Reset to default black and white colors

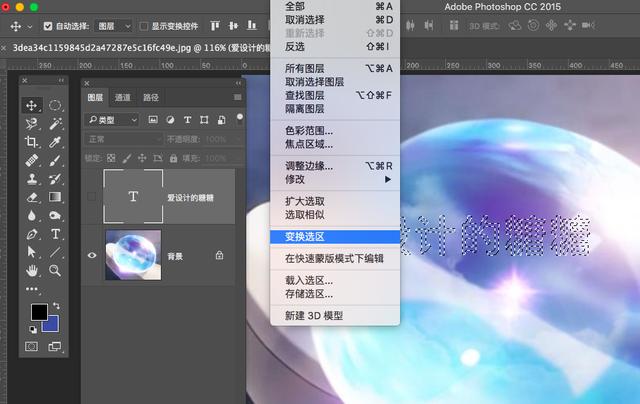point(33,329)
